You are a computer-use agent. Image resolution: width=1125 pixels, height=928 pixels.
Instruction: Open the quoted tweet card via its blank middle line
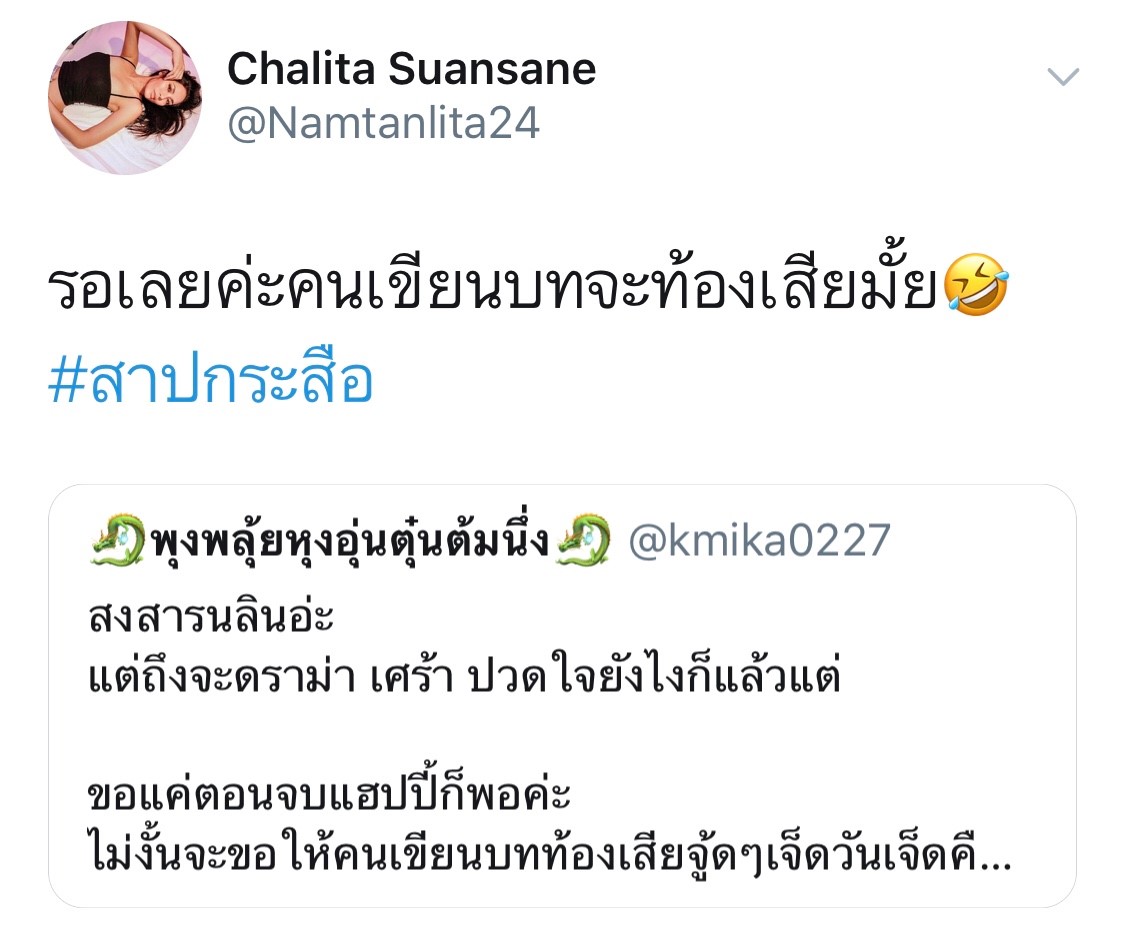pos(562,735)
